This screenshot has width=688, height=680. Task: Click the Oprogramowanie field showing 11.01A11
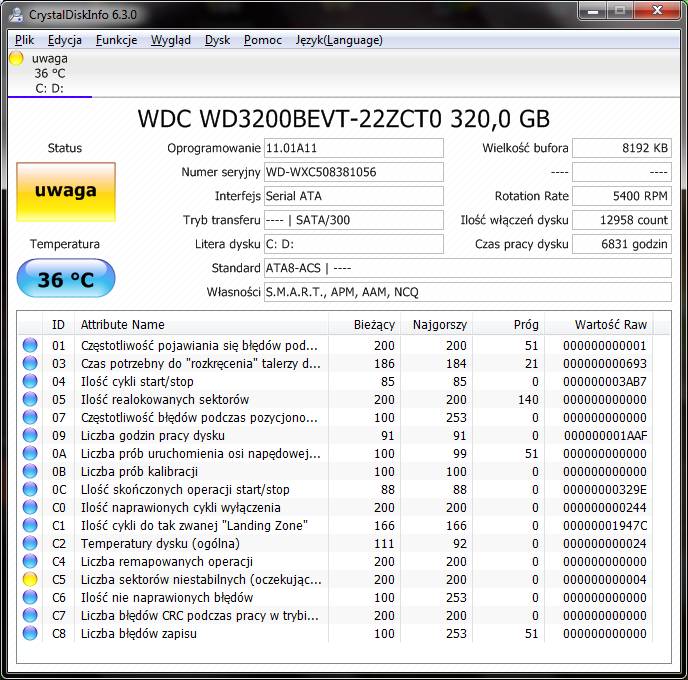point(354,148)
